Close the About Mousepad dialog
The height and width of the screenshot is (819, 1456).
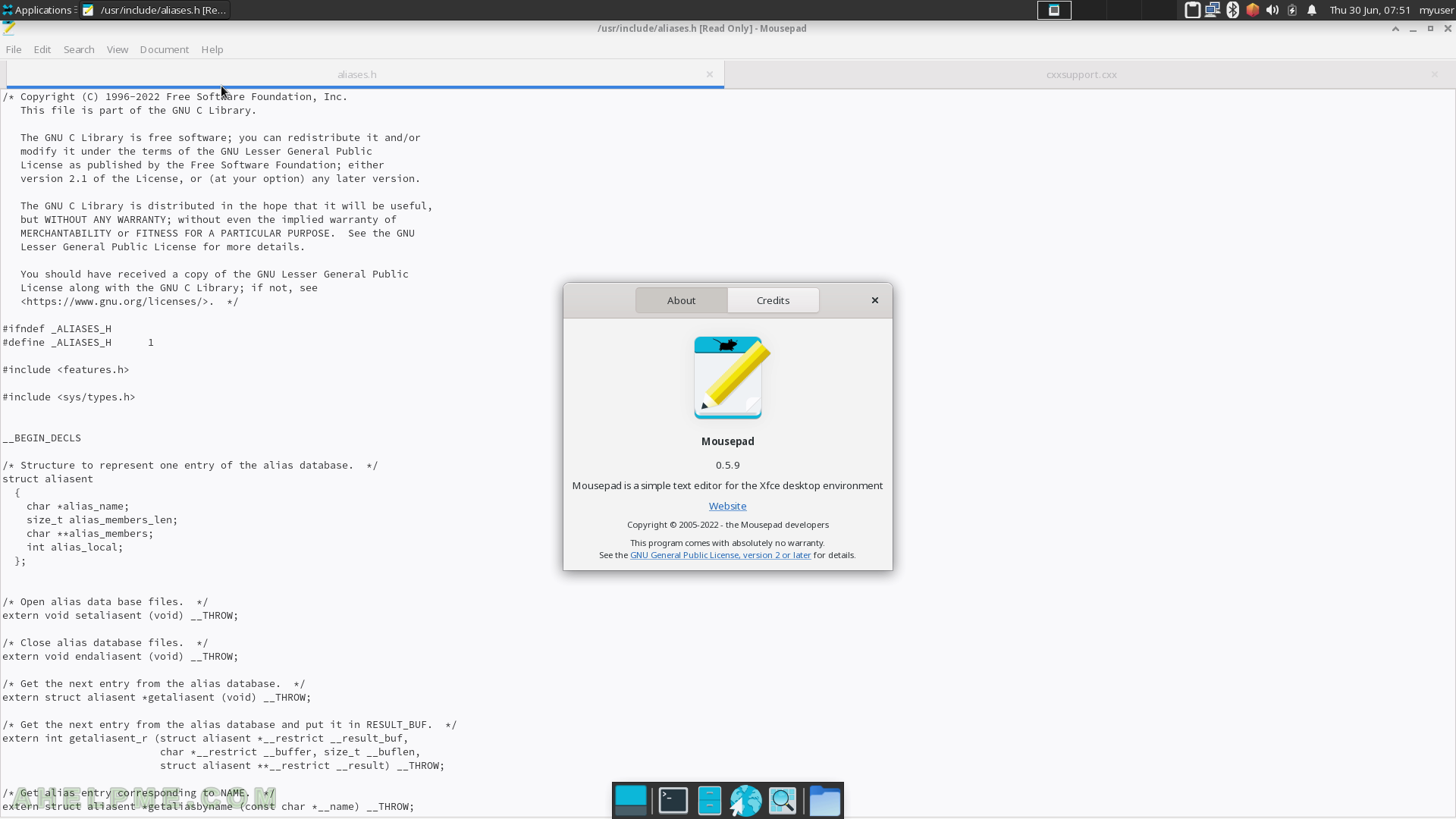point(875,300)
